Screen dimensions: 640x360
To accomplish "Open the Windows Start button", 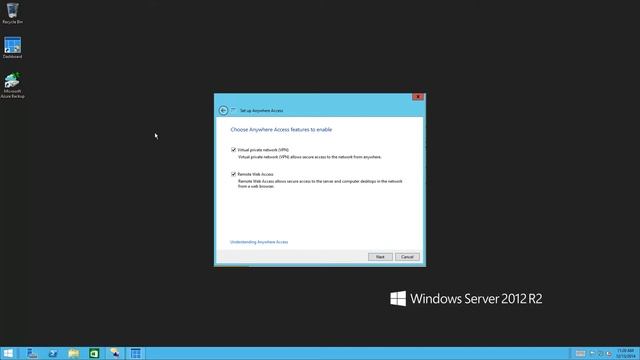I will point(8,353).
